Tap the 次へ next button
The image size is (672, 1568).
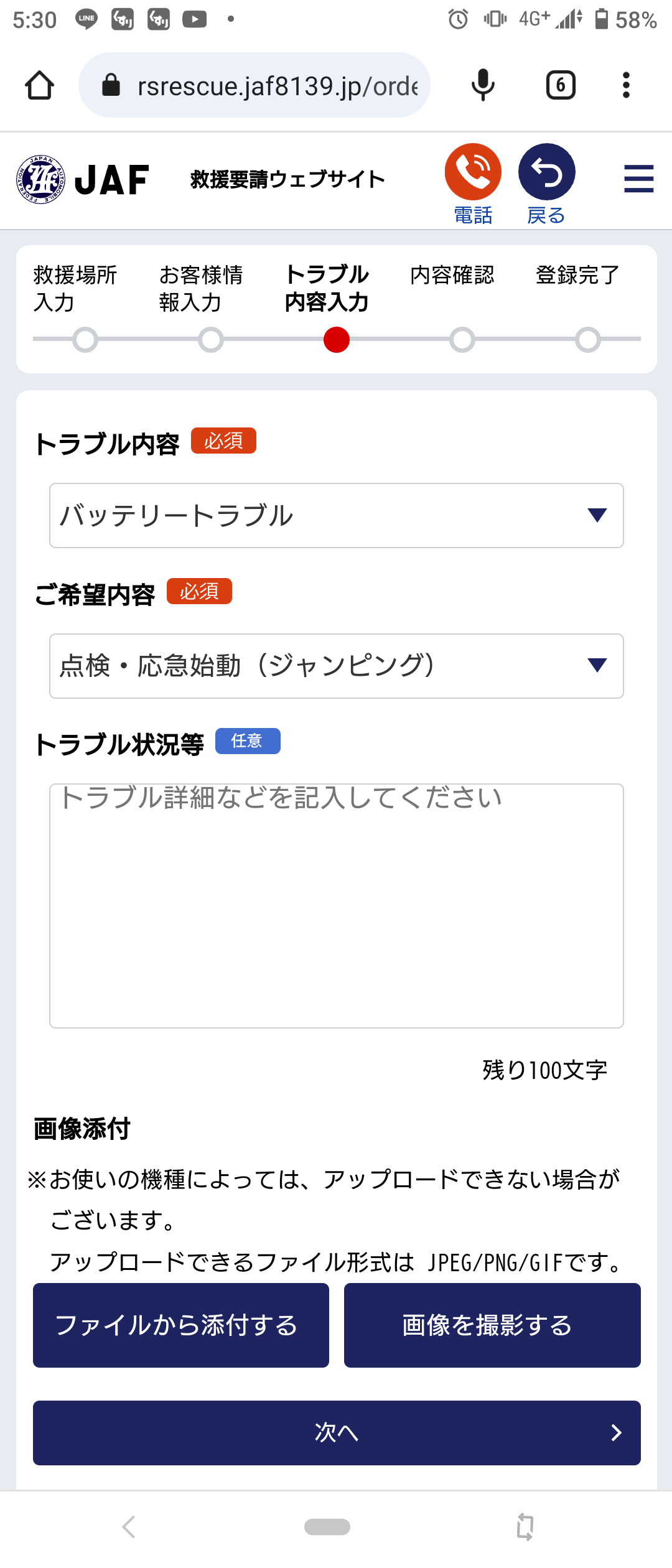point(336,1432)
